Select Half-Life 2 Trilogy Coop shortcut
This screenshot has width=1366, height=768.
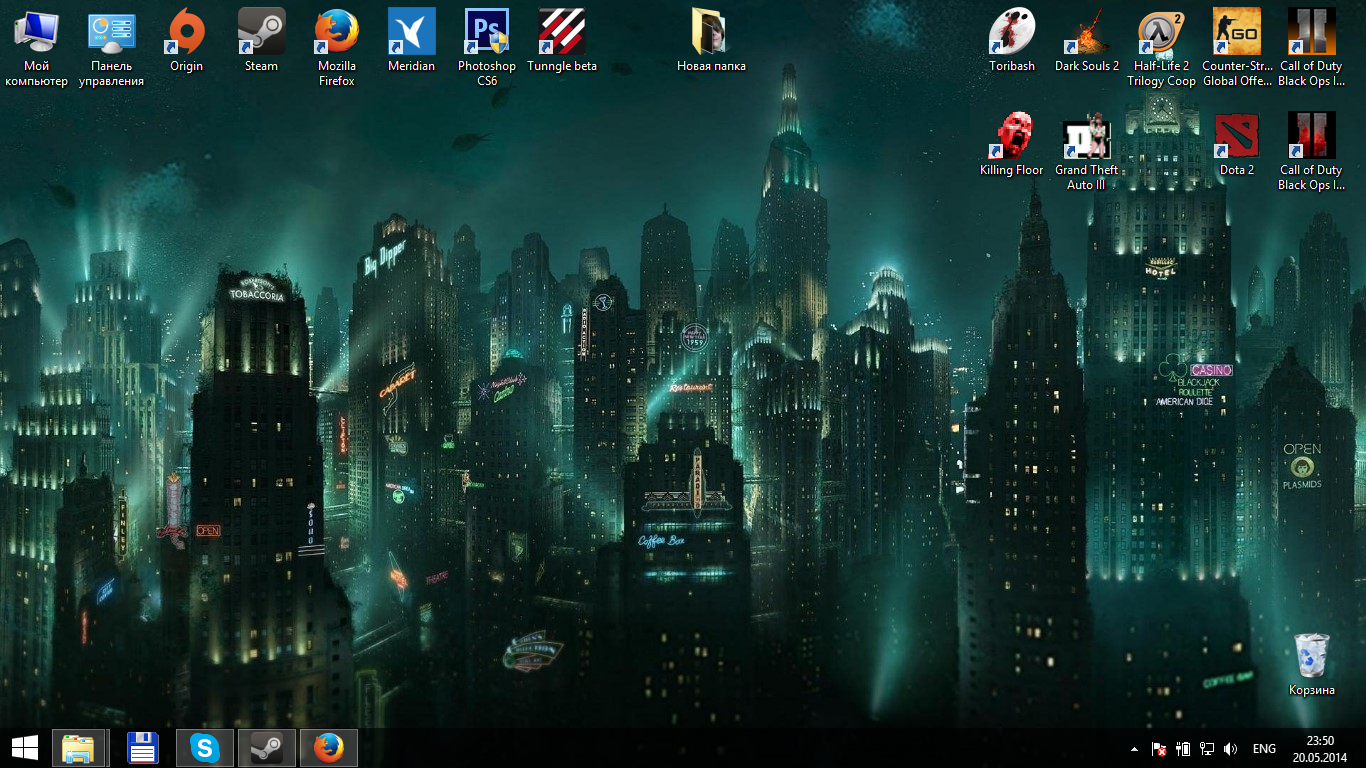(1161, 47)
